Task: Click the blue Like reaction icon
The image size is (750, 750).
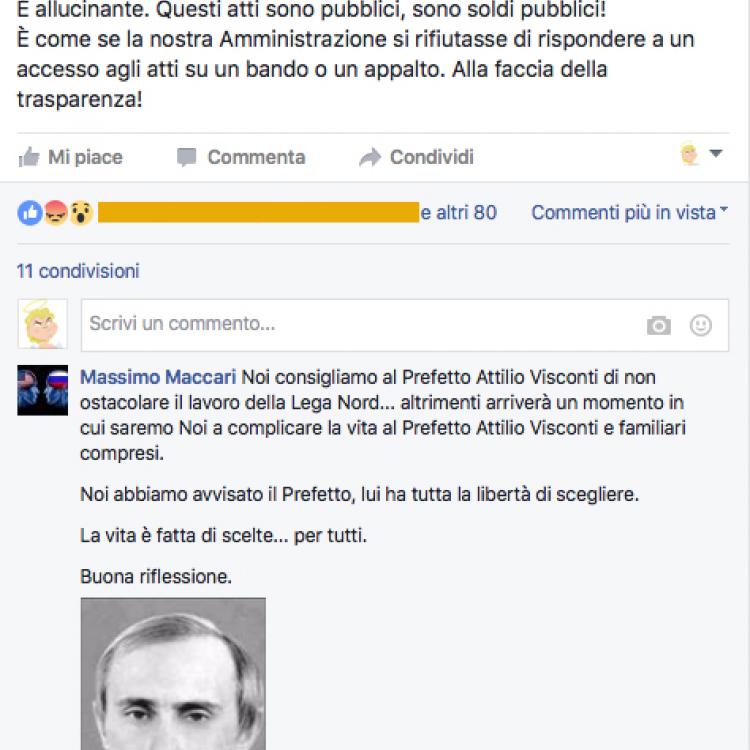Action: coord(30,213)
